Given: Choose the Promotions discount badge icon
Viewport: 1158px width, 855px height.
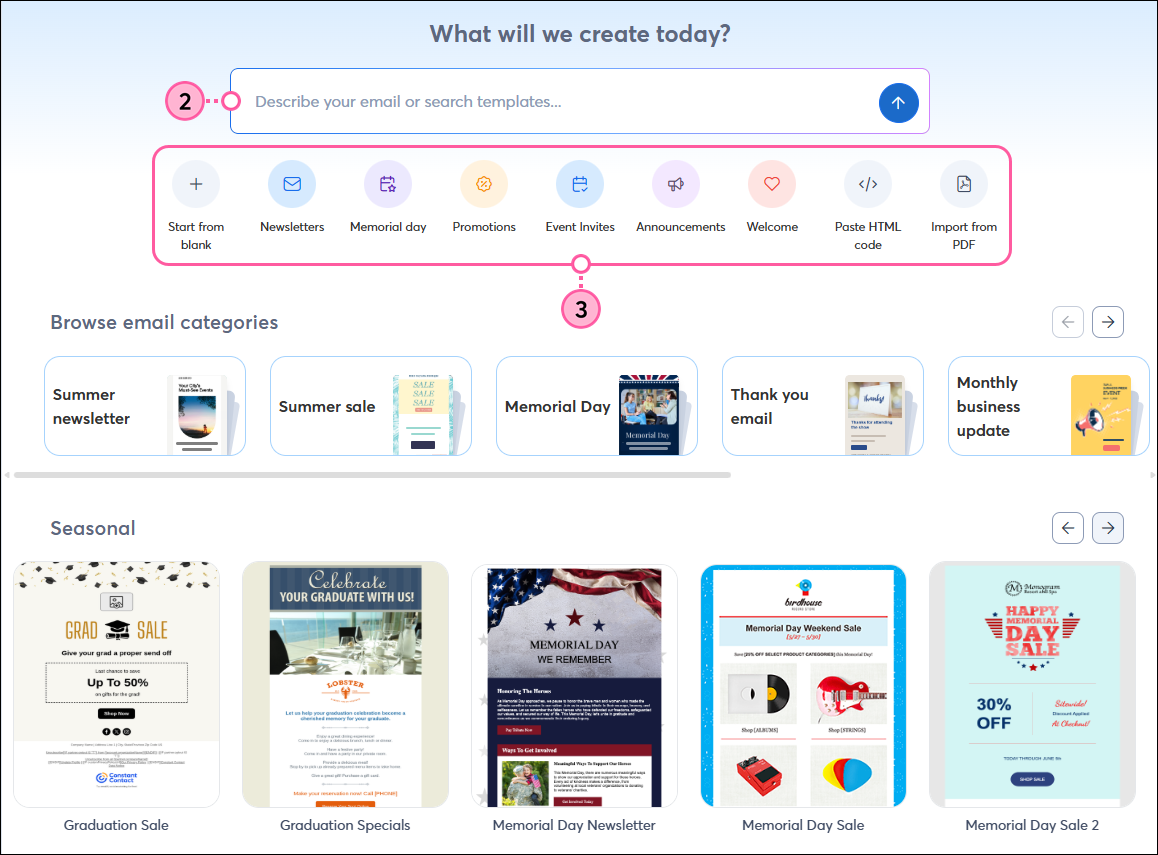Looking at the screenshot, I should pyautogui.click(x=484, y=184).
